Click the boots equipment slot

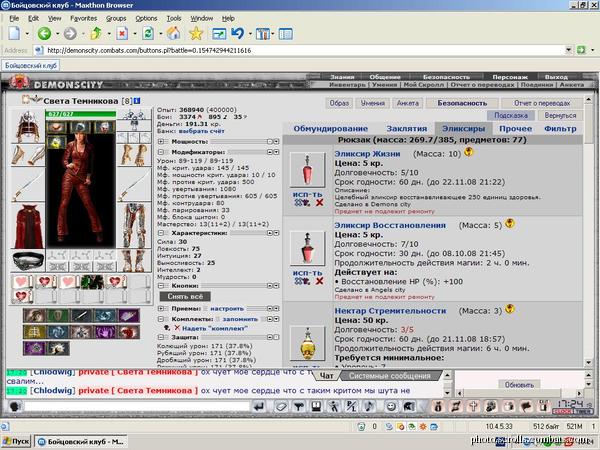coord(134,261)
